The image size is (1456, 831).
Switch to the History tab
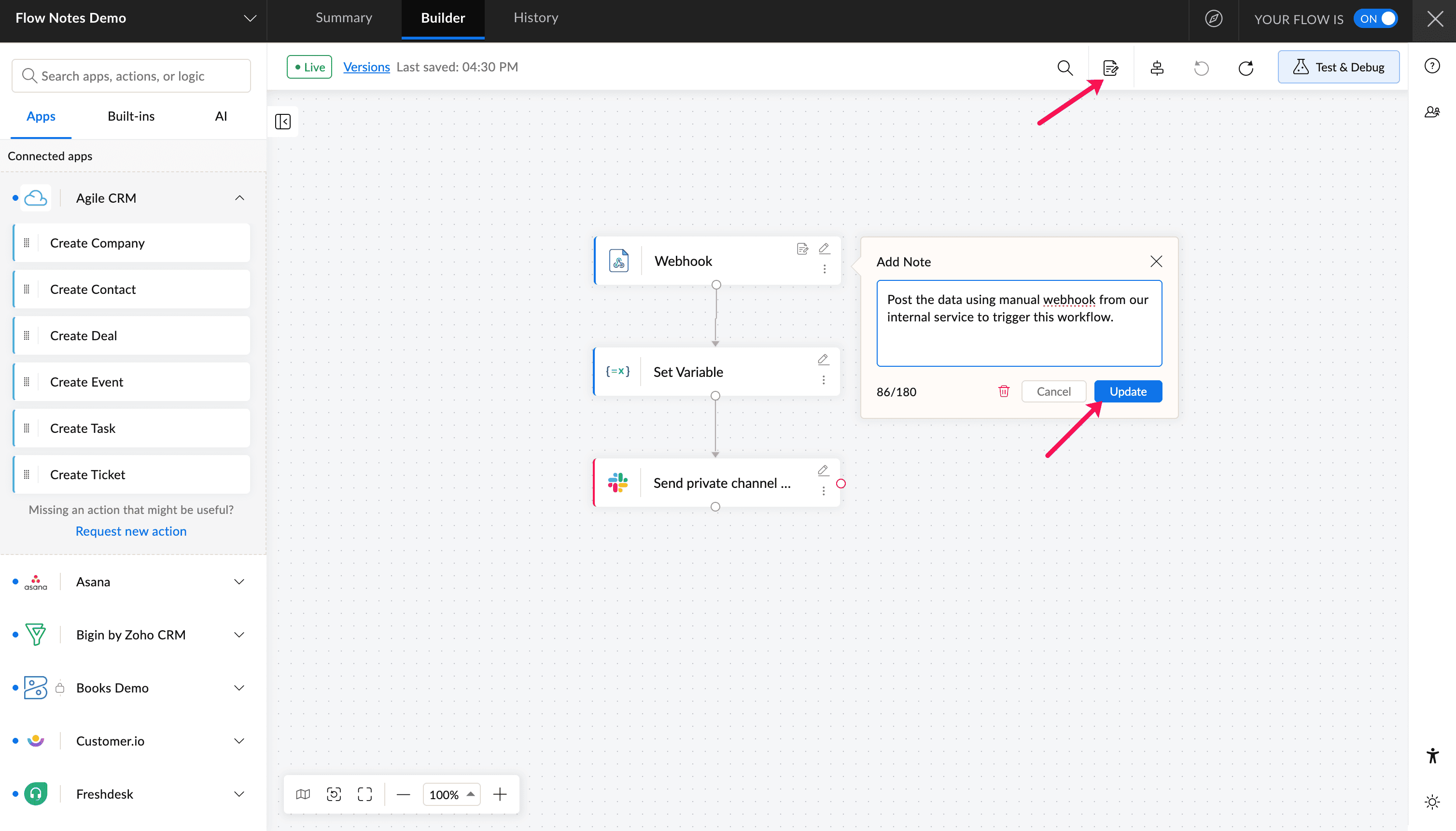point(535,18)
